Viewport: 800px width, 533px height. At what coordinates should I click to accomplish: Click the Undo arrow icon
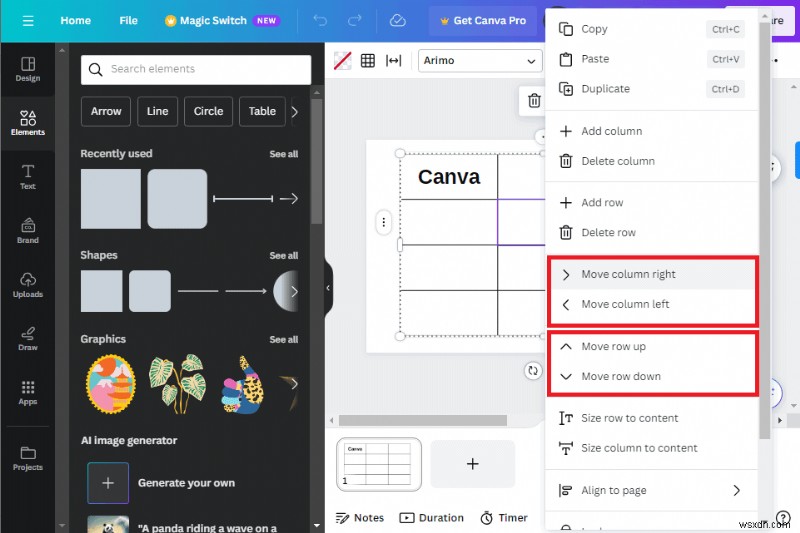coord(320,20)
